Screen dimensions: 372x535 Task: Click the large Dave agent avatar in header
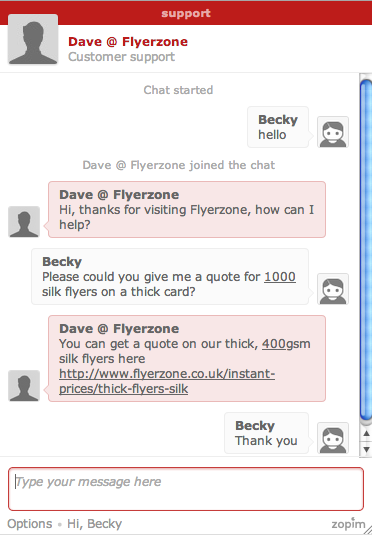(33, 40)
